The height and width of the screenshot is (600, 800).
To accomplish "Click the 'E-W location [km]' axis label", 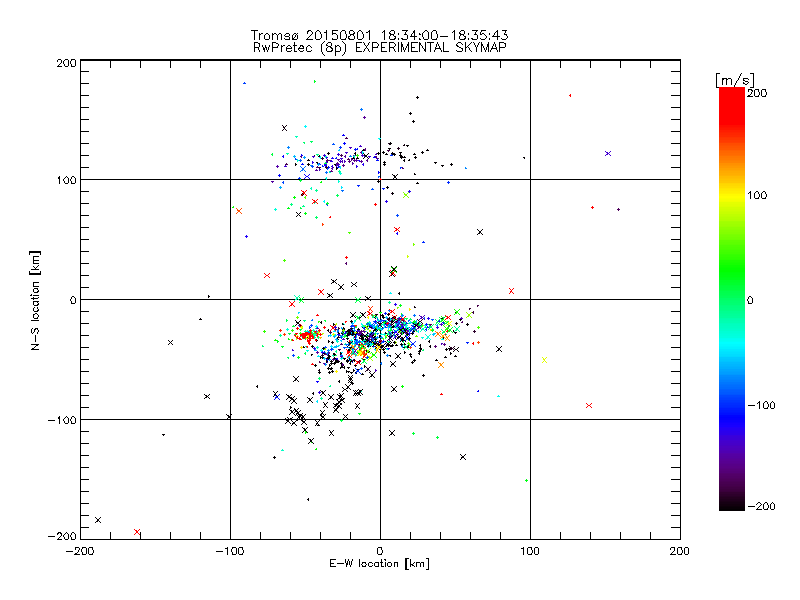I will pos(379,564).
